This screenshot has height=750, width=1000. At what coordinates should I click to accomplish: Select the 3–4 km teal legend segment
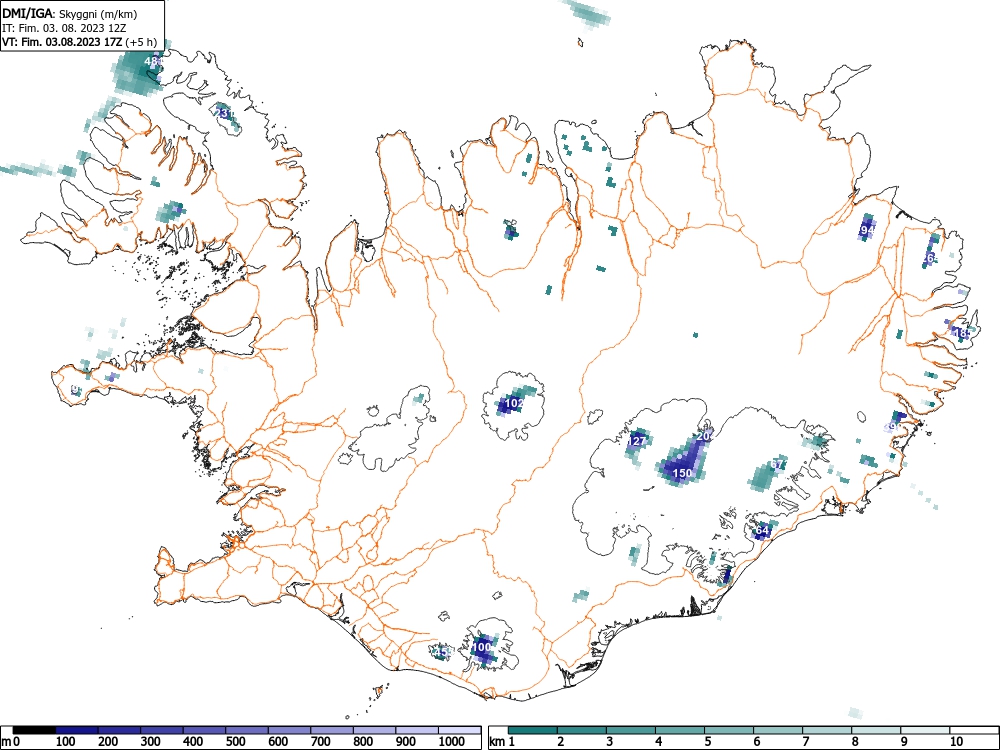pyautogui.click(x=631, y=730)
